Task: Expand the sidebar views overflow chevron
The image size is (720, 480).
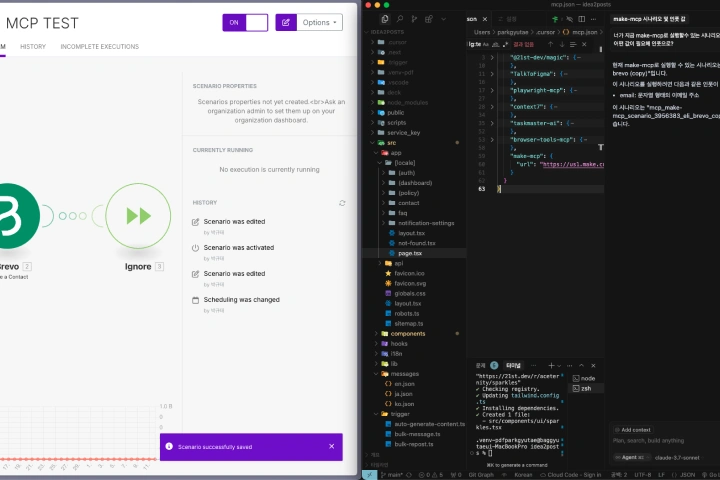Action: tap(444, 19)
